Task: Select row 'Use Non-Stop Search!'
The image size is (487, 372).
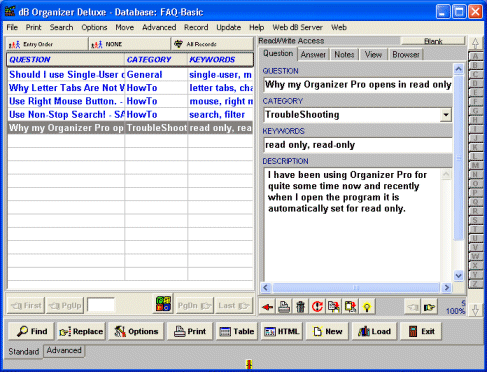Action: 130,115
